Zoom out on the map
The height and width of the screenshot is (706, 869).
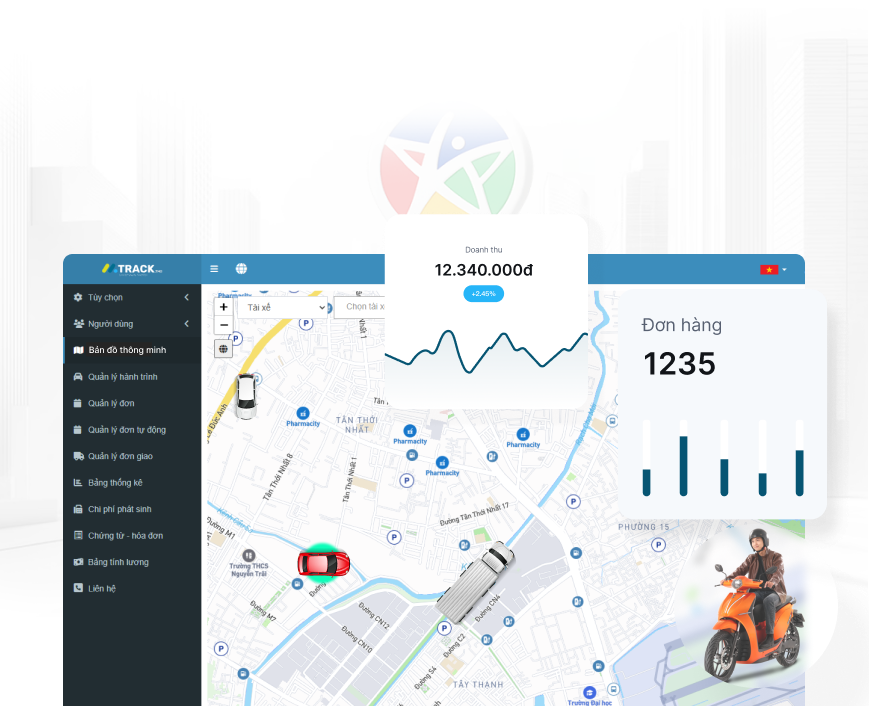tap(223, 325)
